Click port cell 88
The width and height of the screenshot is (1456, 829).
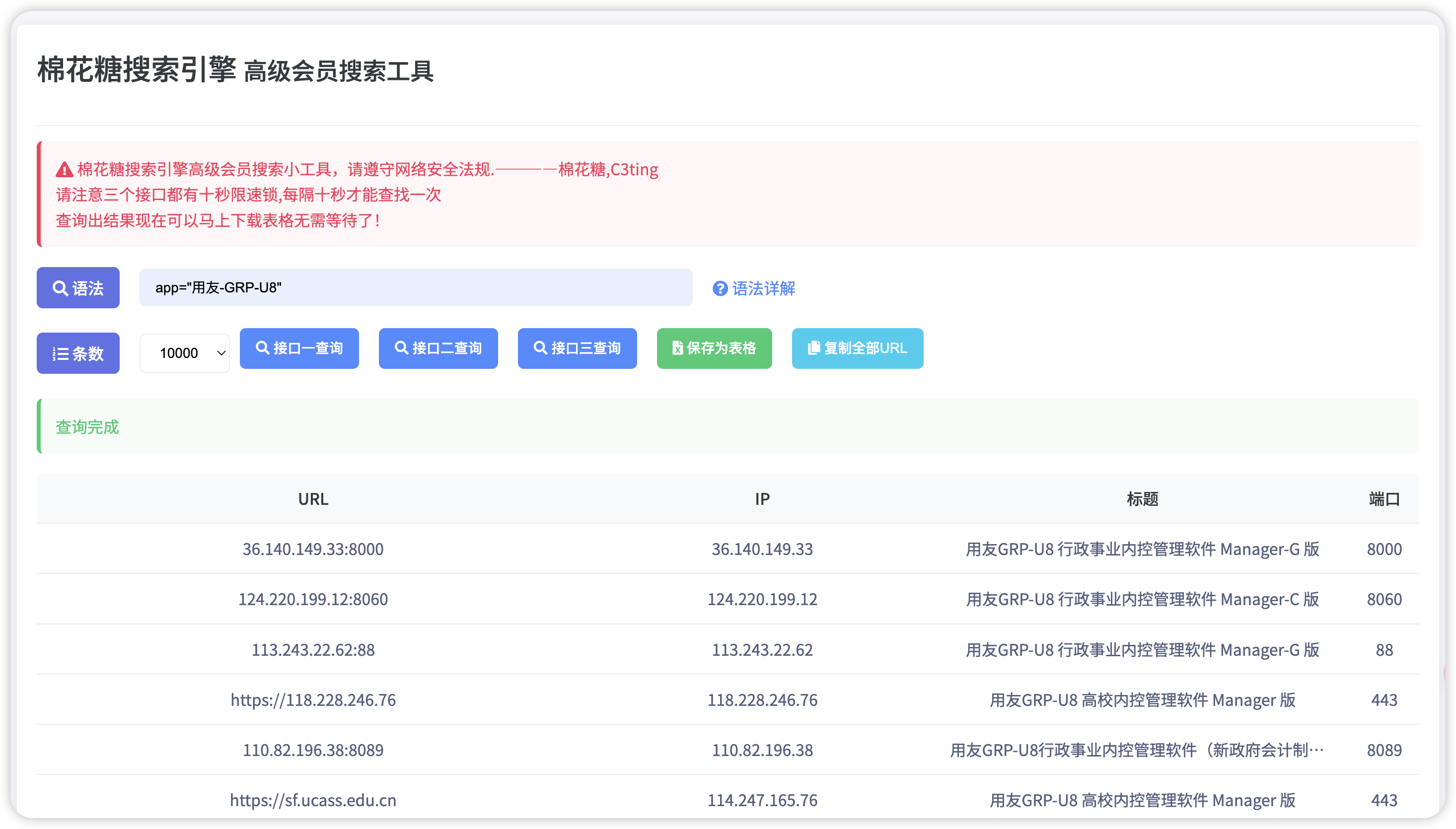tap(1384, 650)
